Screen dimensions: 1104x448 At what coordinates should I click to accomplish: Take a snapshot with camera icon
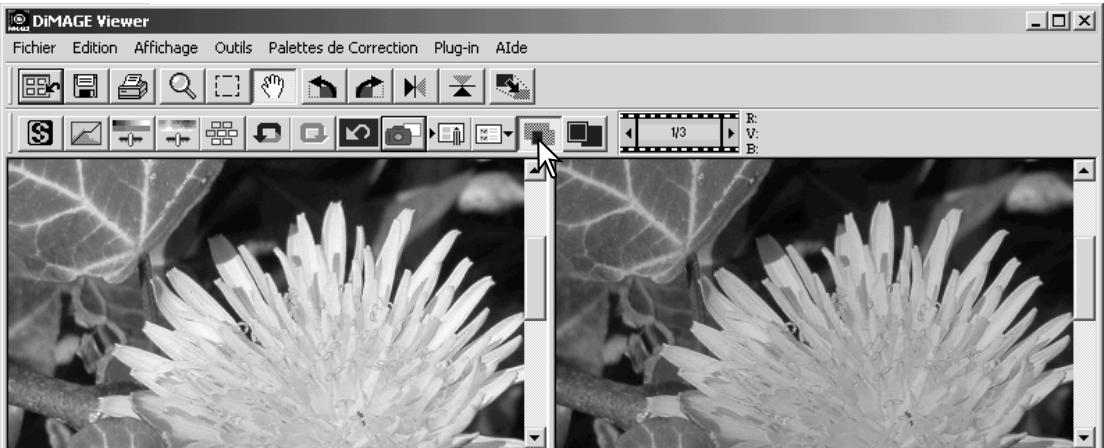[x=403, y=133]
